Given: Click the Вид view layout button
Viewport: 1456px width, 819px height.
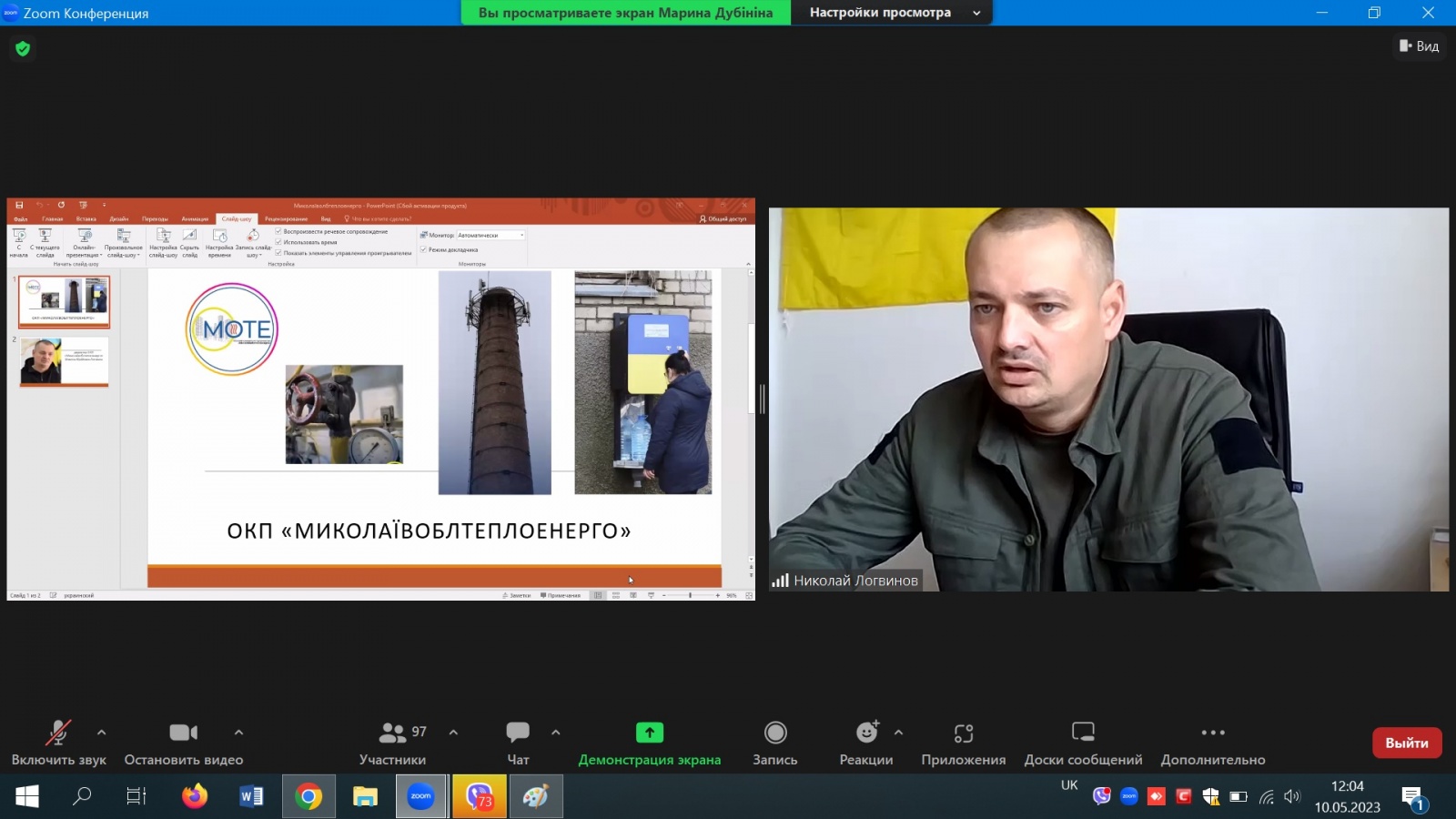Looking at the screenshot, I should pos(1419,45).
